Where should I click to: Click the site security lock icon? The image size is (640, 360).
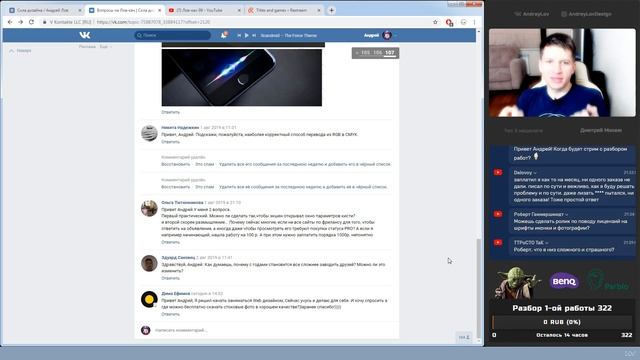pyautogui.click(x=45, y=22)
